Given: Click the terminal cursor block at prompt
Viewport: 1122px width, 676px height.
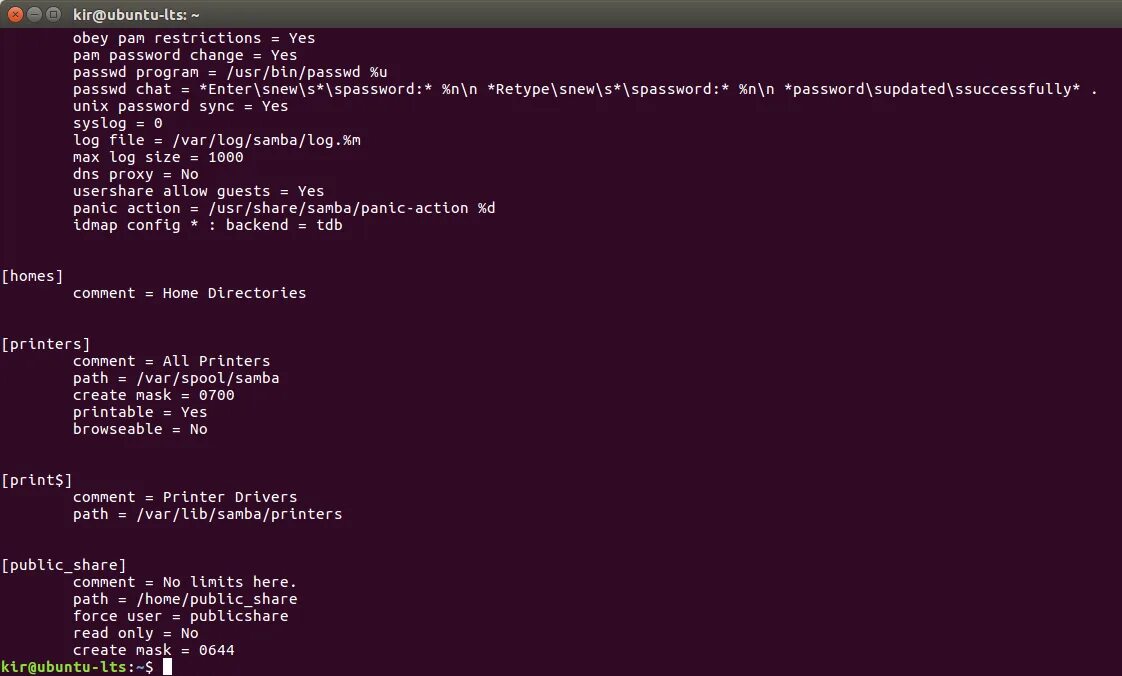Looking at the screenshot, I should tap(167, 667).
